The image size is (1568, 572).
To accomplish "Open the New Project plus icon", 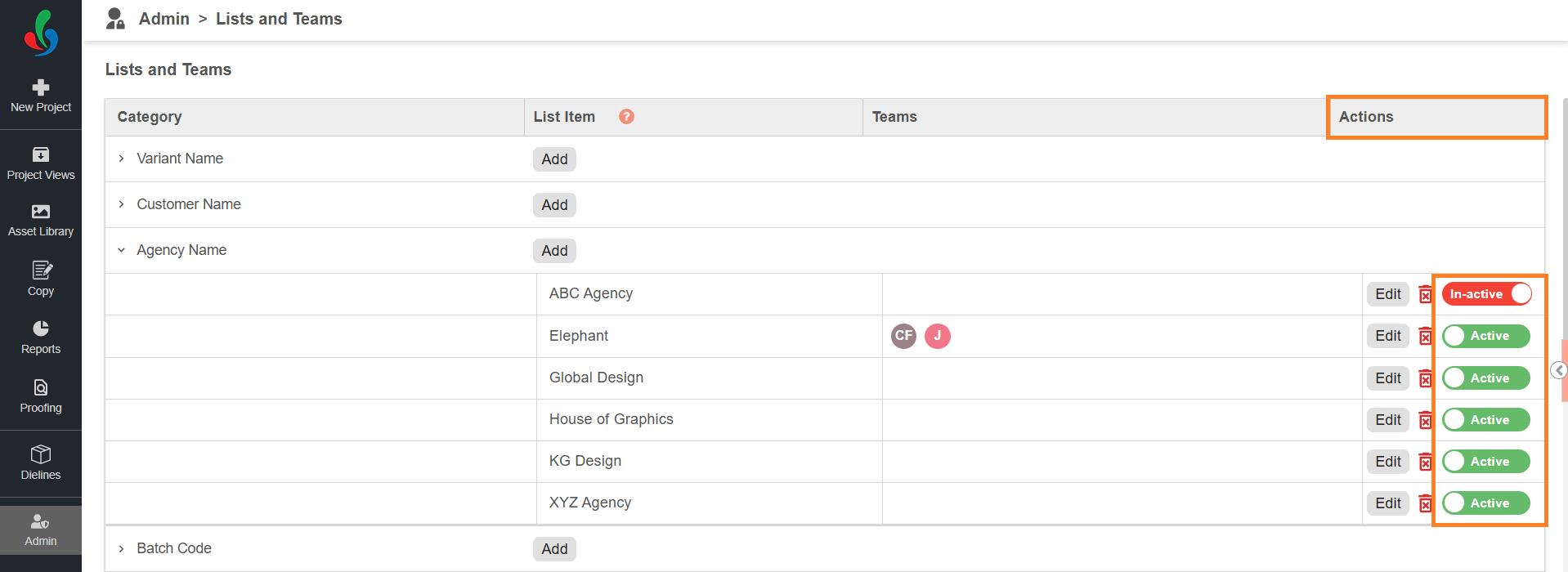I will coord(41,87).
